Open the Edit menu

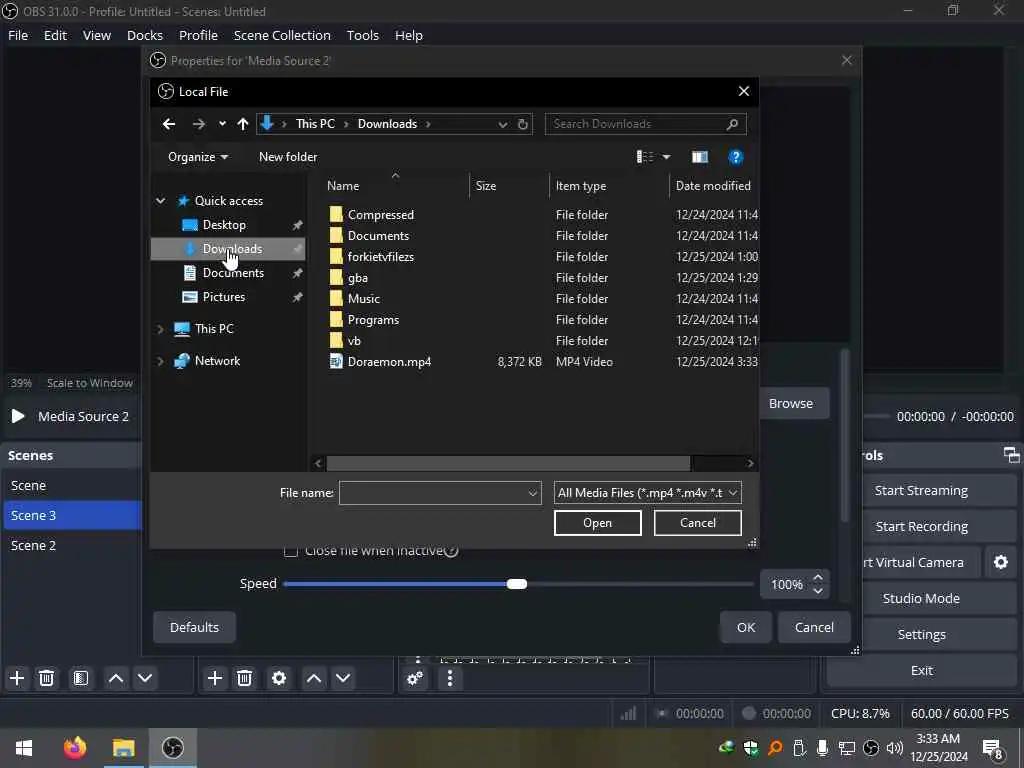(x=55, y=35)
